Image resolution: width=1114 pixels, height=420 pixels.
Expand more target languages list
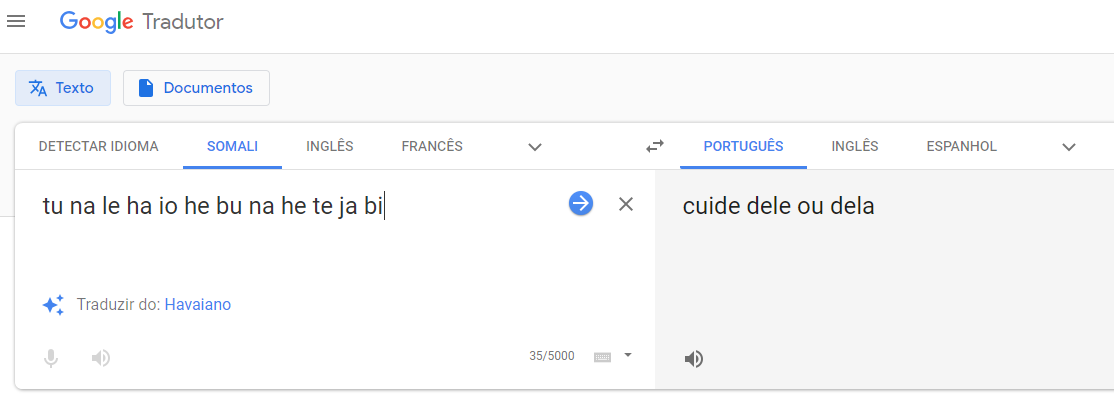click(x=1069, y=147)
